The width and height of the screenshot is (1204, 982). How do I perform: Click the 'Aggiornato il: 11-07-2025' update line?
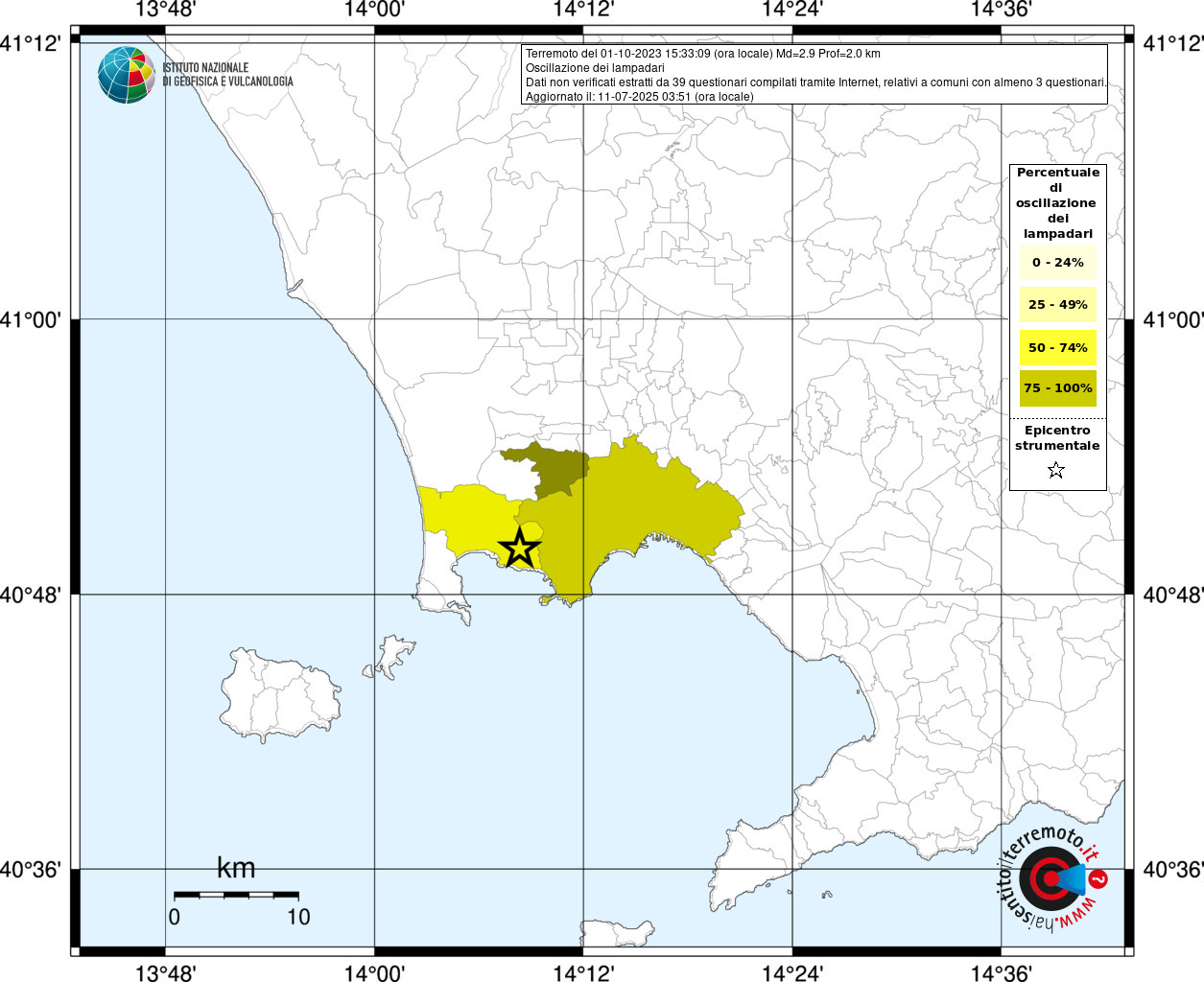(639, 97)
